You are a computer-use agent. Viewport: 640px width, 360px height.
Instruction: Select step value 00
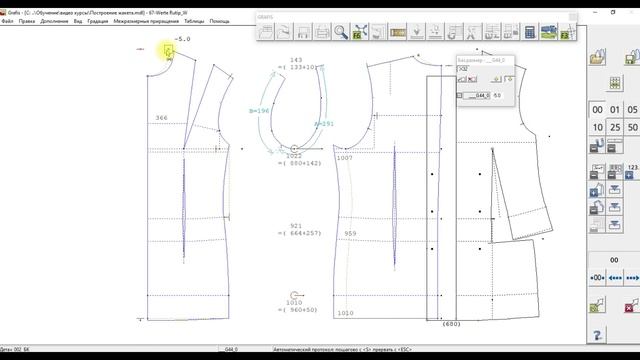597,110
